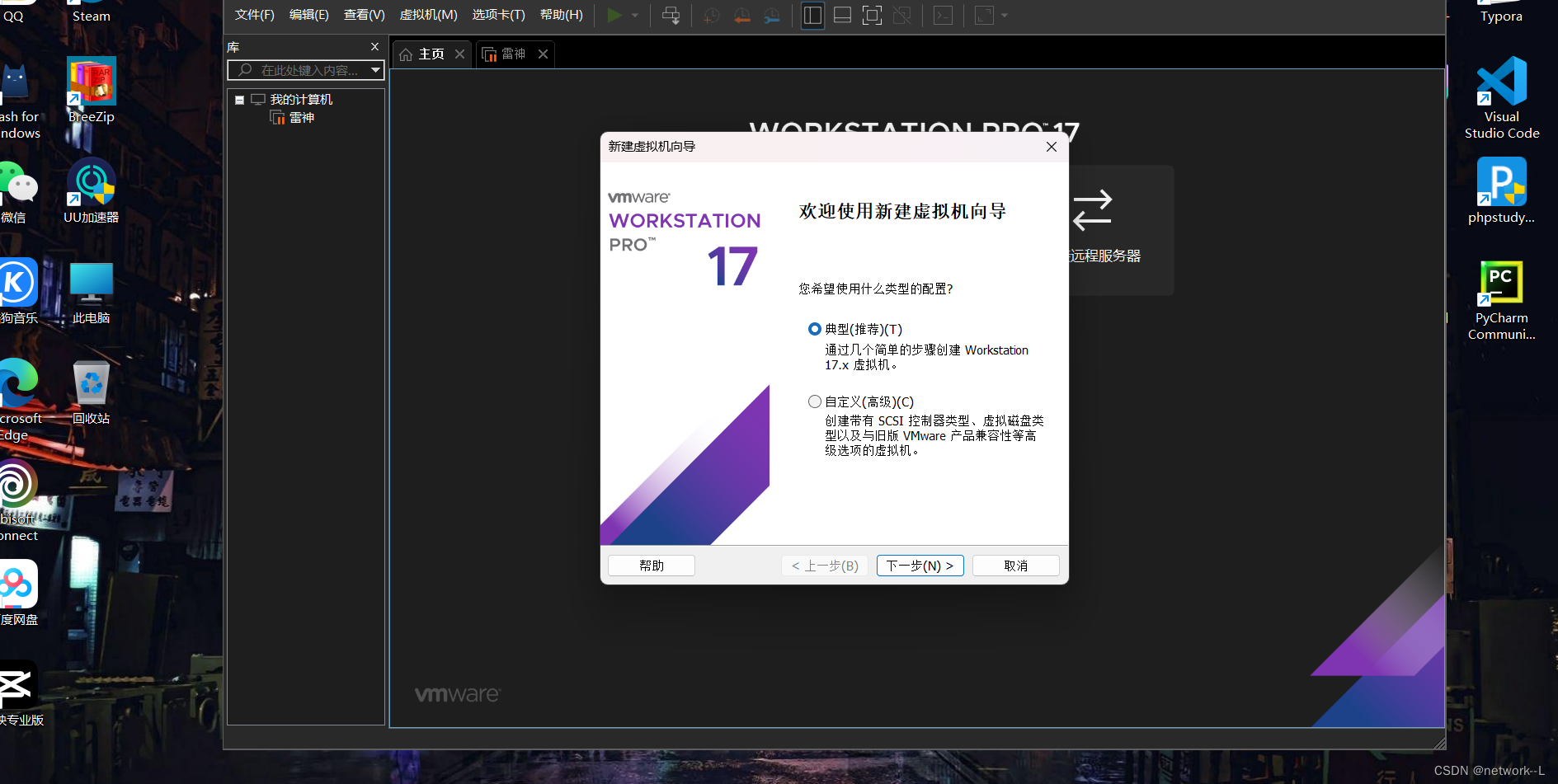Click the stretch guest display icon
The image size is (1558, 784).
[984, 15]
